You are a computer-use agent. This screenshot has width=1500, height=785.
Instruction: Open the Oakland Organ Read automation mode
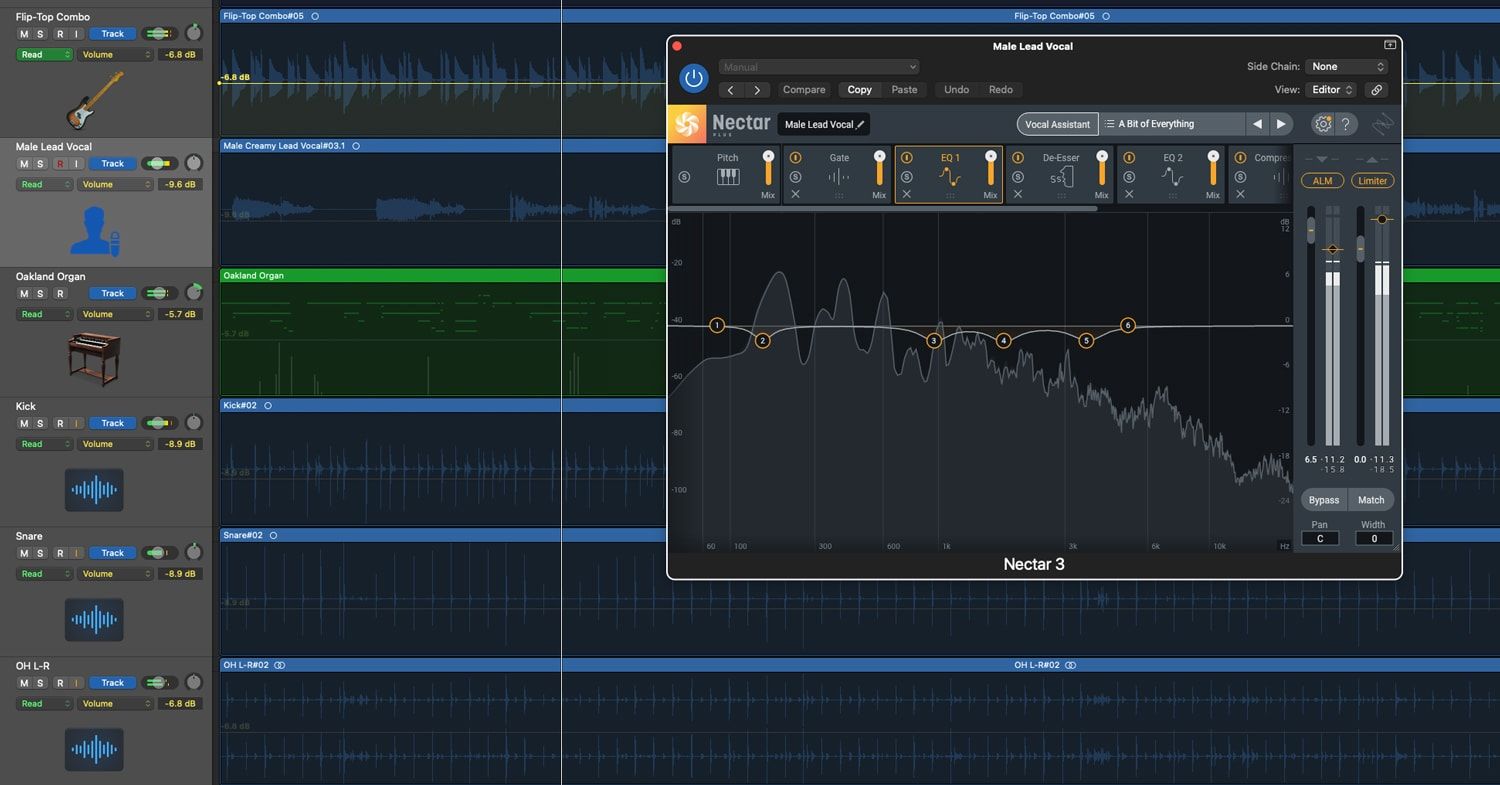point(44,315)
